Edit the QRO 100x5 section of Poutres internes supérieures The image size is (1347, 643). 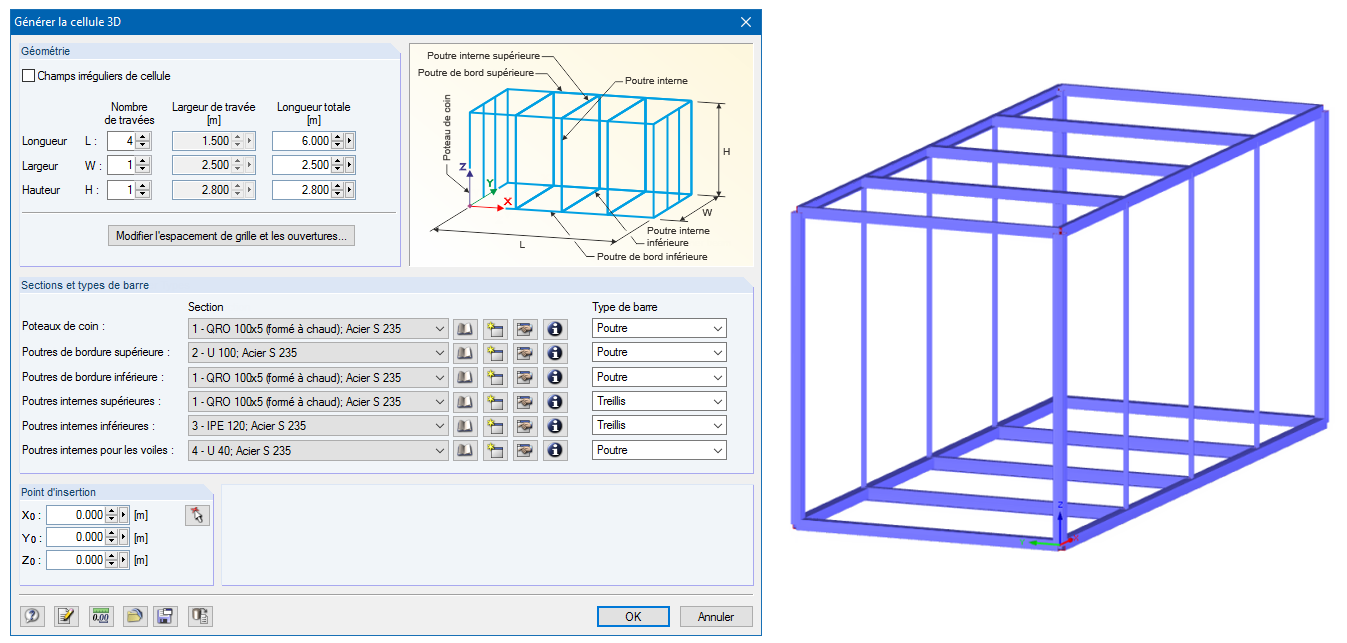coord(525,401)
